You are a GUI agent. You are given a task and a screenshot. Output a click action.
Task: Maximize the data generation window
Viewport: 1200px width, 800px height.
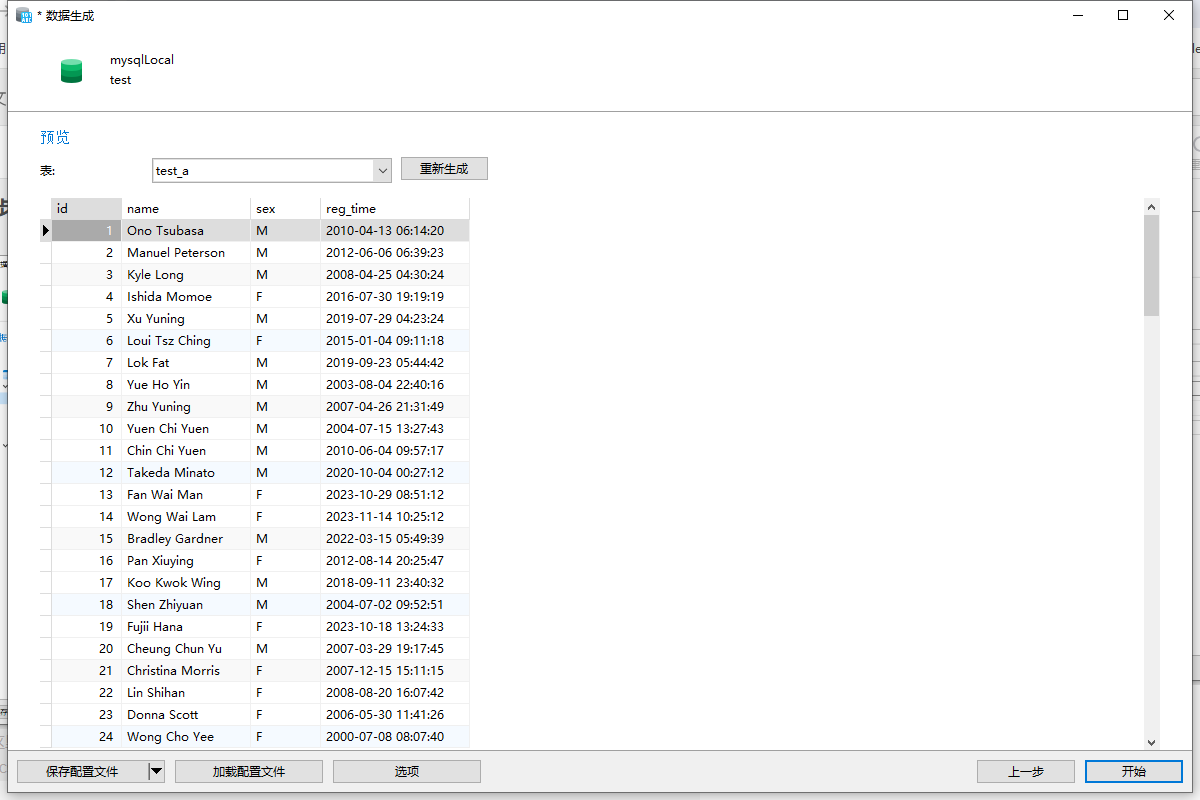pos(1123,15)
